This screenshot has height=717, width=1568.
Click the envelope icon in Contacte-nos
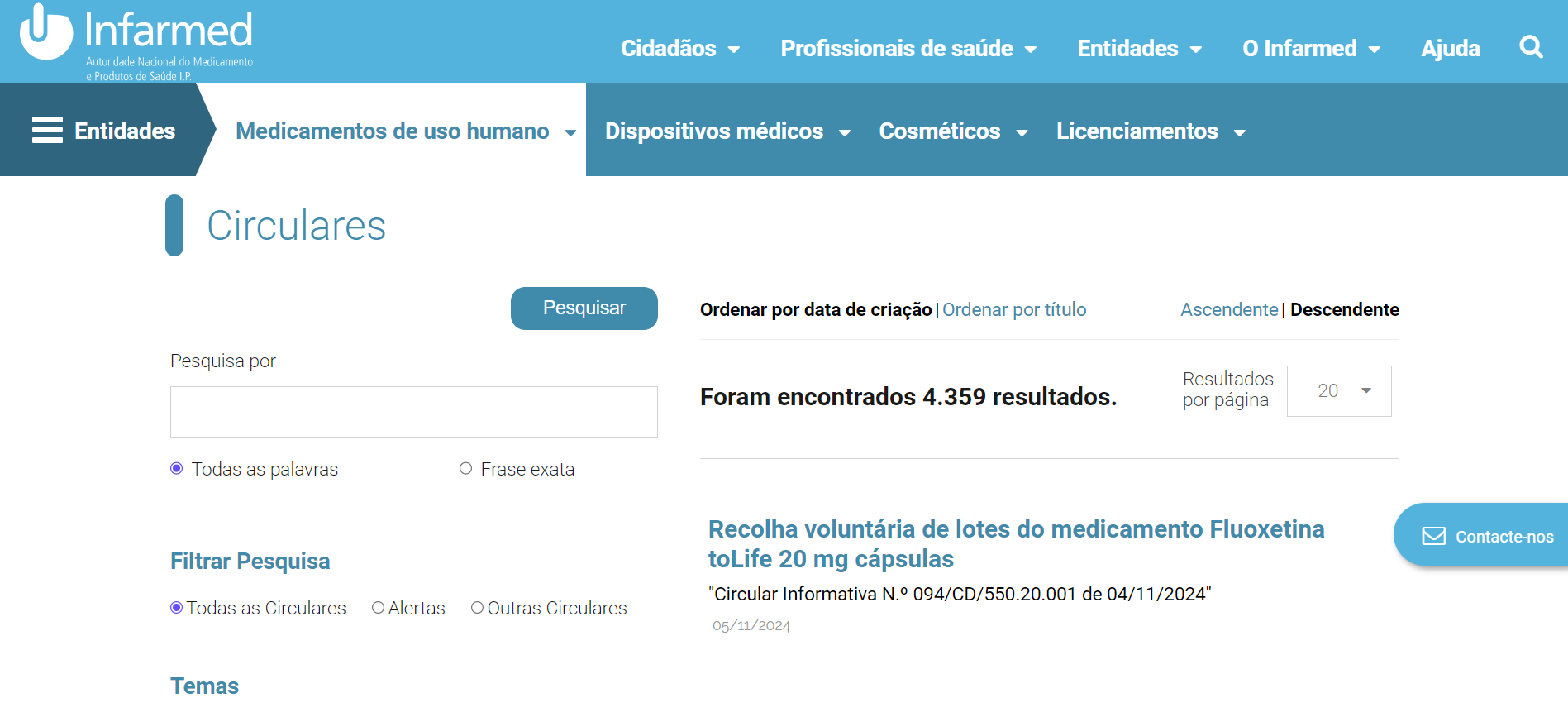[x=1433, y=537]
